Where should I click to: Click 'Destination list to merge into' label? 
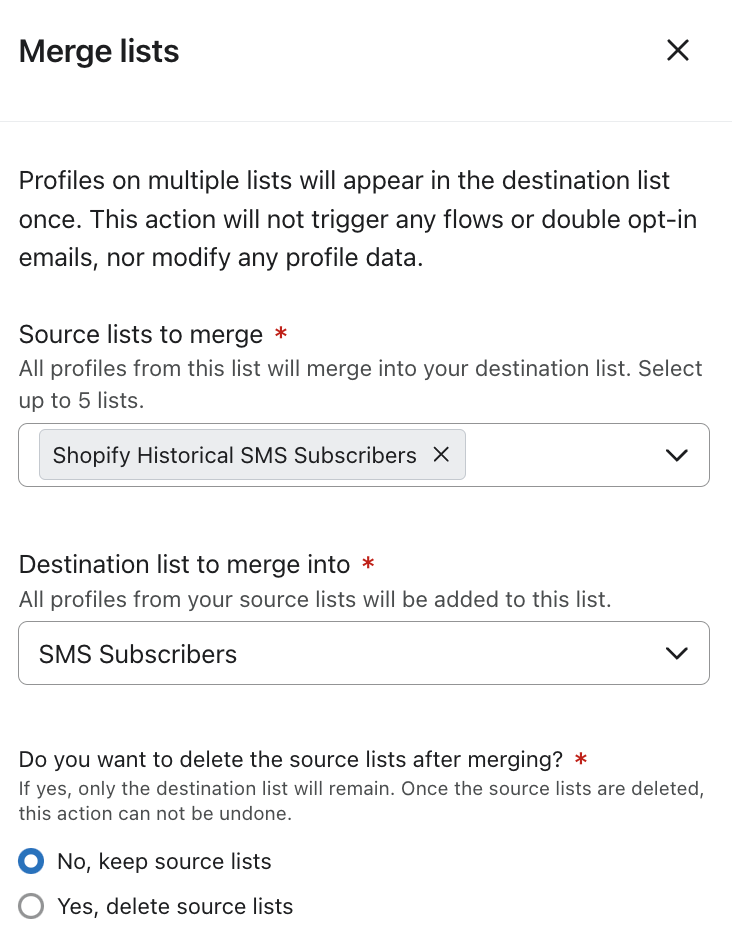point(184,564)
